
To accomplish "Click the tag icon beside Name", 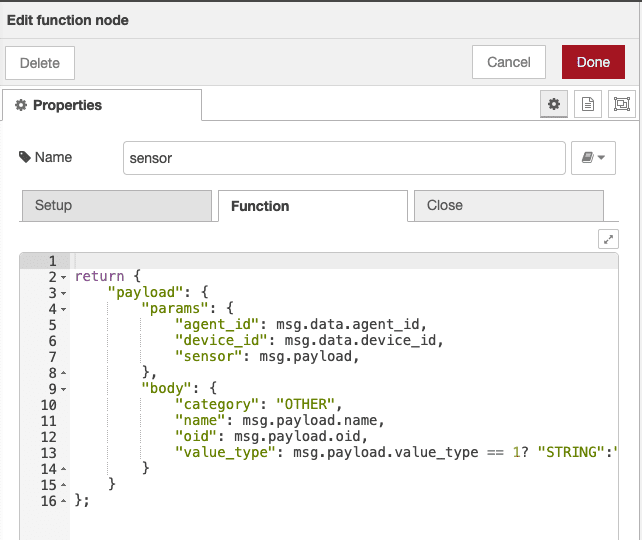I will (25, 157).
